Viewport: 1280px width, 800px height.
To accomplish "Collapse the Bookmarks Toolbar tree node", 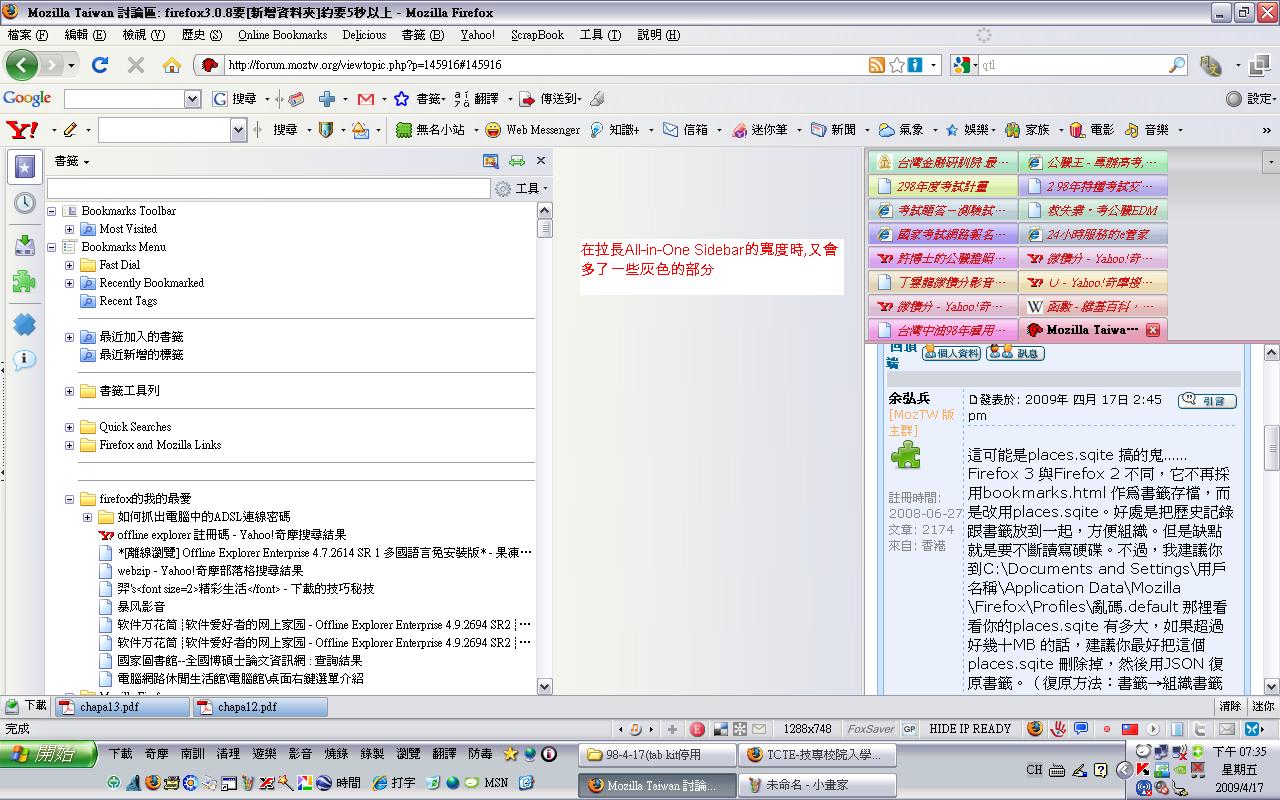I will pyautogui.click(x=52, y=211).
